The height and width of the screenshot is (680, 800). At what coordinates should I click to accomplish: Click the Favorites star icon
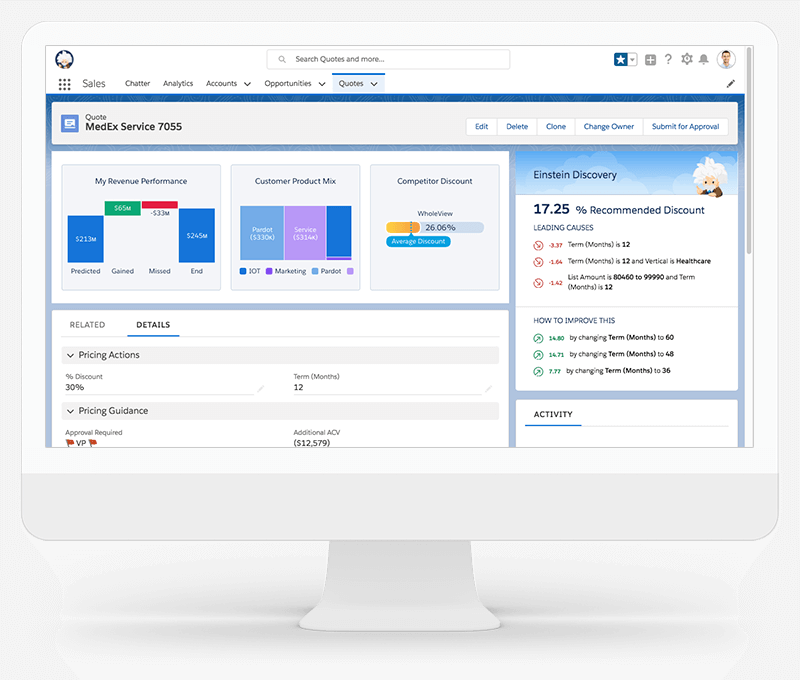coord(620,60)
